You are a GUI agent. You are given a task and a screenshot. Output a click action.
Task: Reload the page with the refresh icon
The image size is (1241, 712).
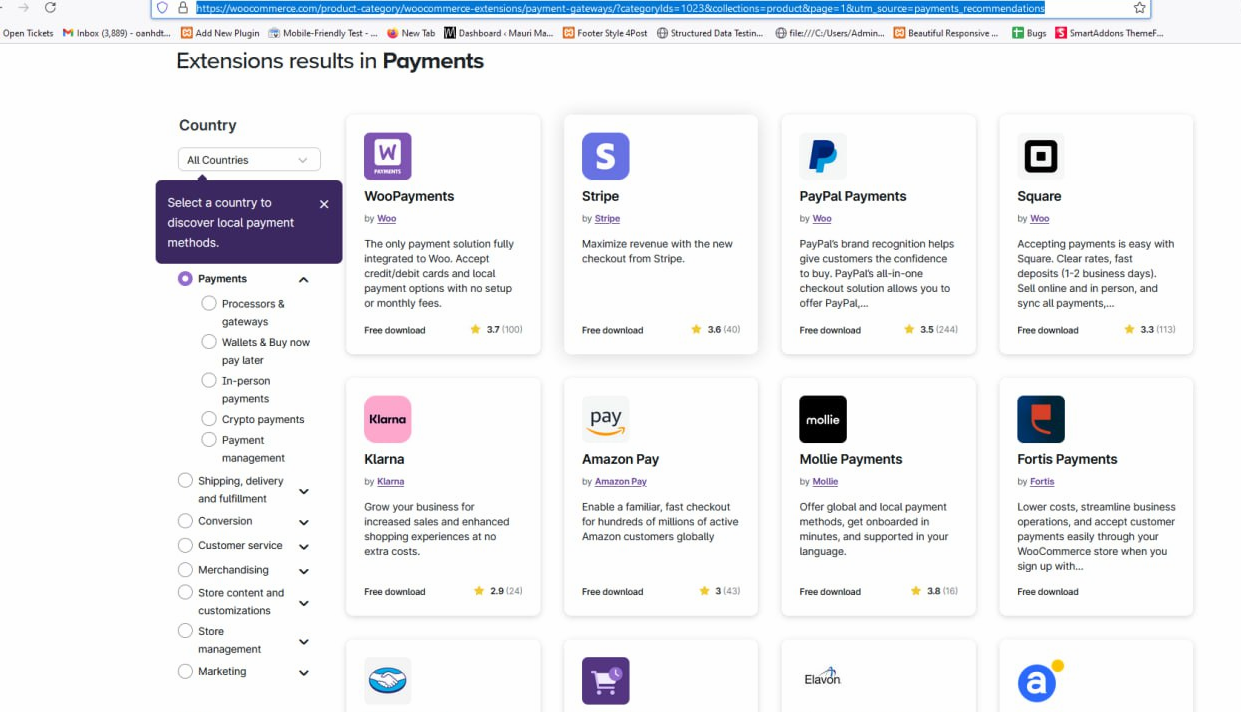coord(50,8)
